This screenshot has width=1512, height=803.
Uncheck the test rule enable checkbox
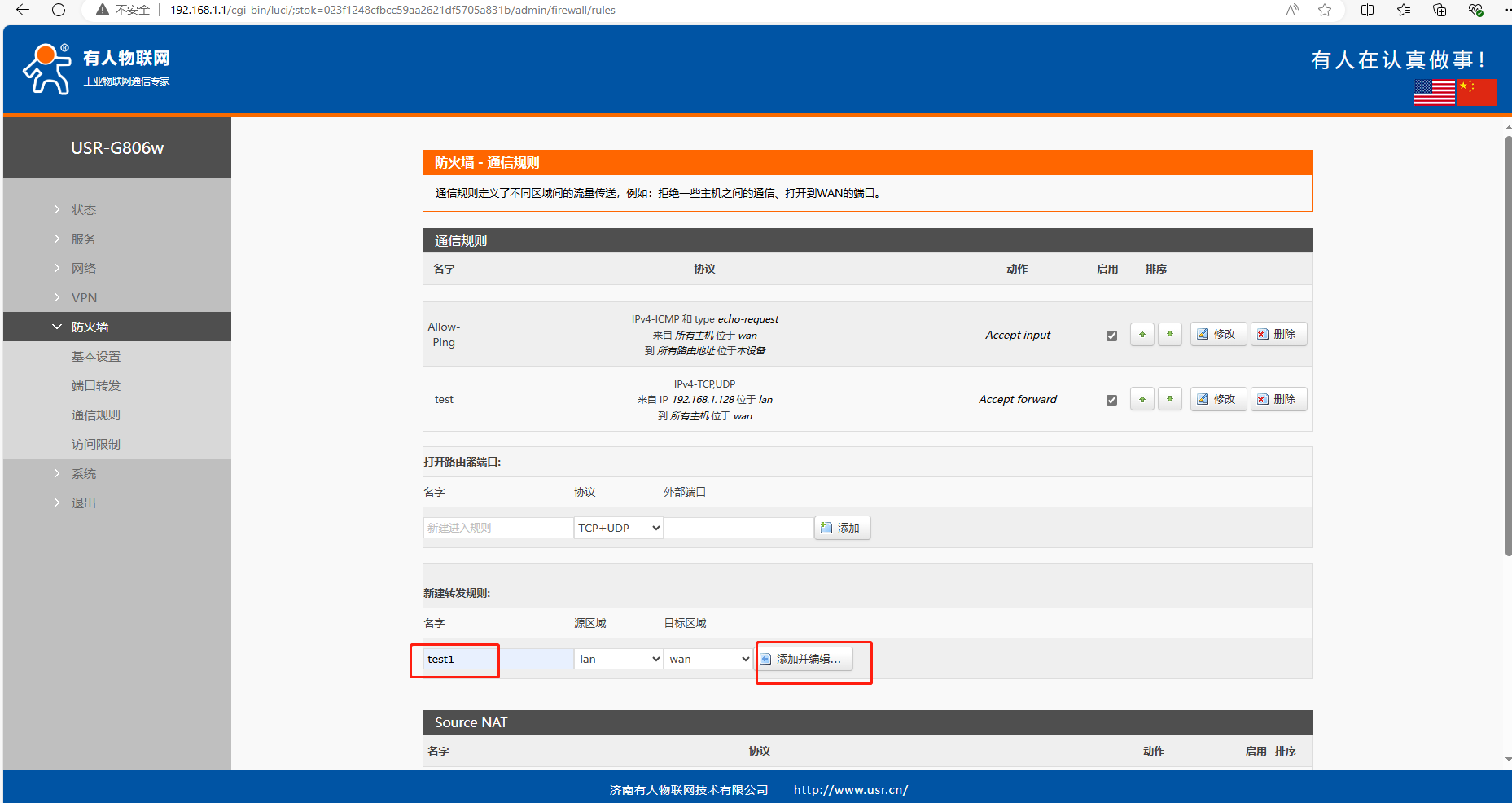(1111, 400)
